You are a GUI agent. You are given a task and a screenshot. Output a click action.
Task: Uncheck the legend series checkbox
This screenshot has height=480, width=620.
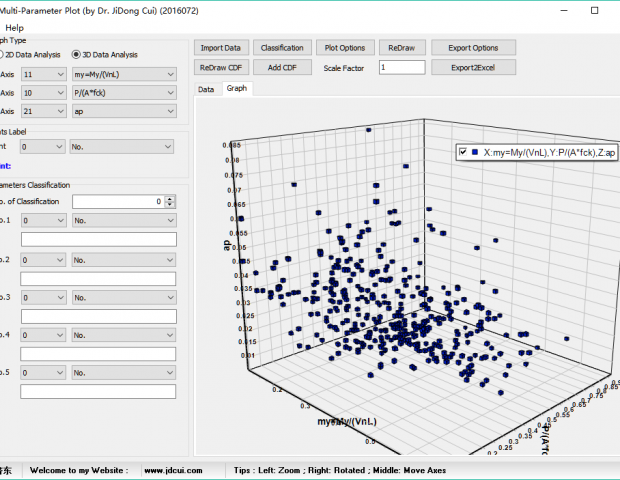point(462,152)
